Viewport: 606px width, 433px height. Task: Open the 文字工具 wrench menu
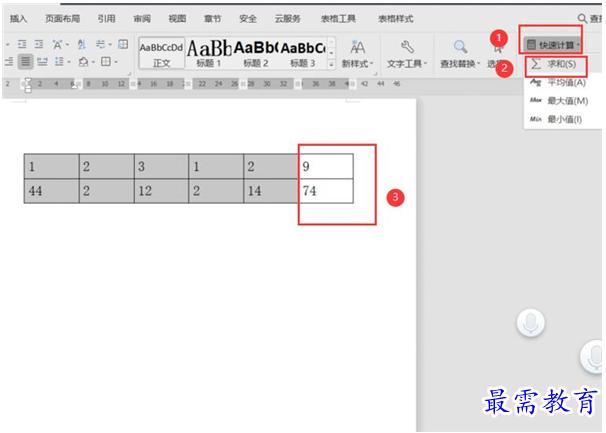click(407, 55)
